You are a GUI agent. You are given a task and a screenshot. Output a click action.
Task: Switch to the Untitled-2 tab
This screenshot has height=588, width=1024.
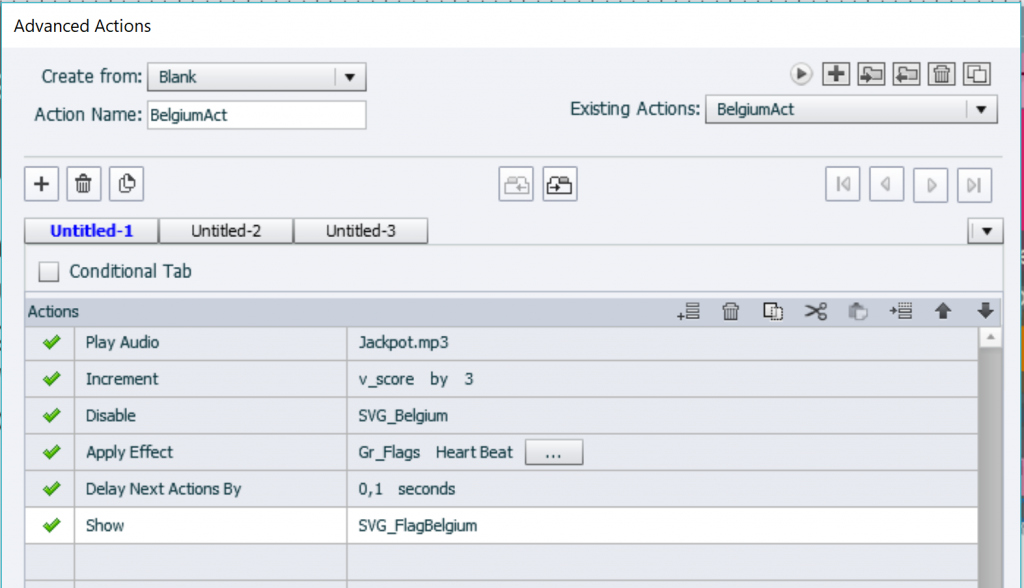226,231
